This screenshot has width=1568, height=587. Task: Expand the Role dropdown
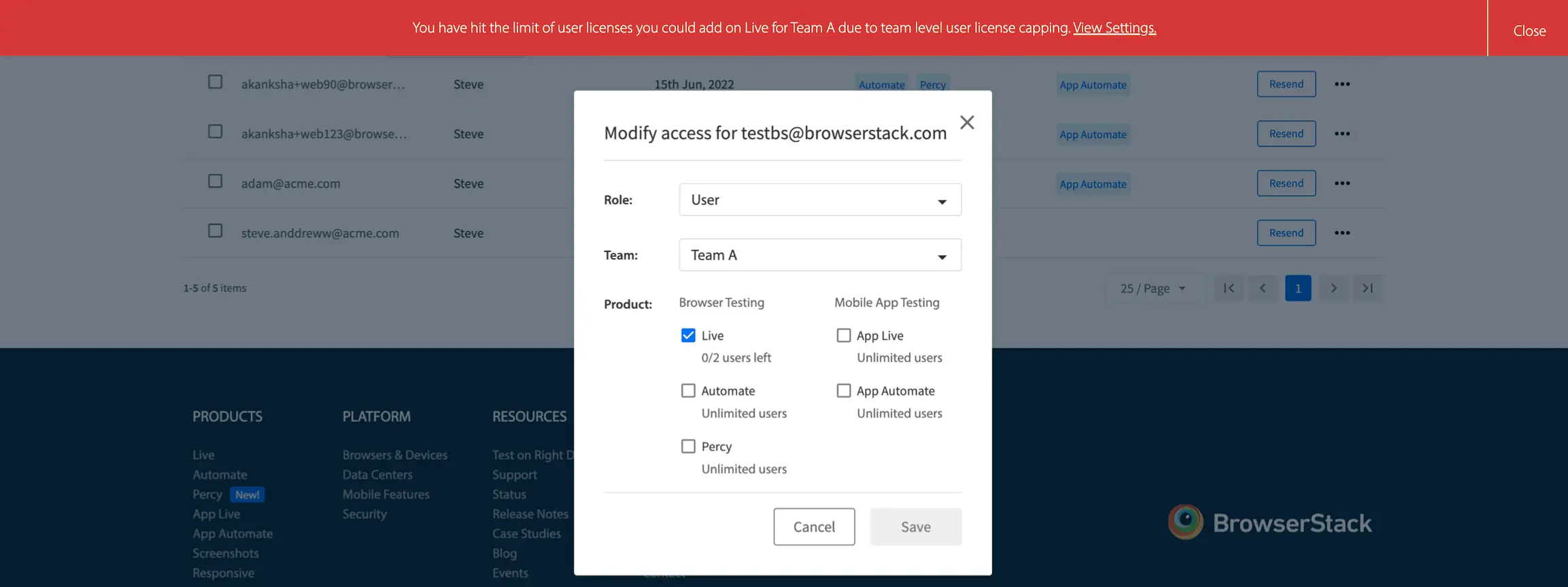(x=819, y=200)
